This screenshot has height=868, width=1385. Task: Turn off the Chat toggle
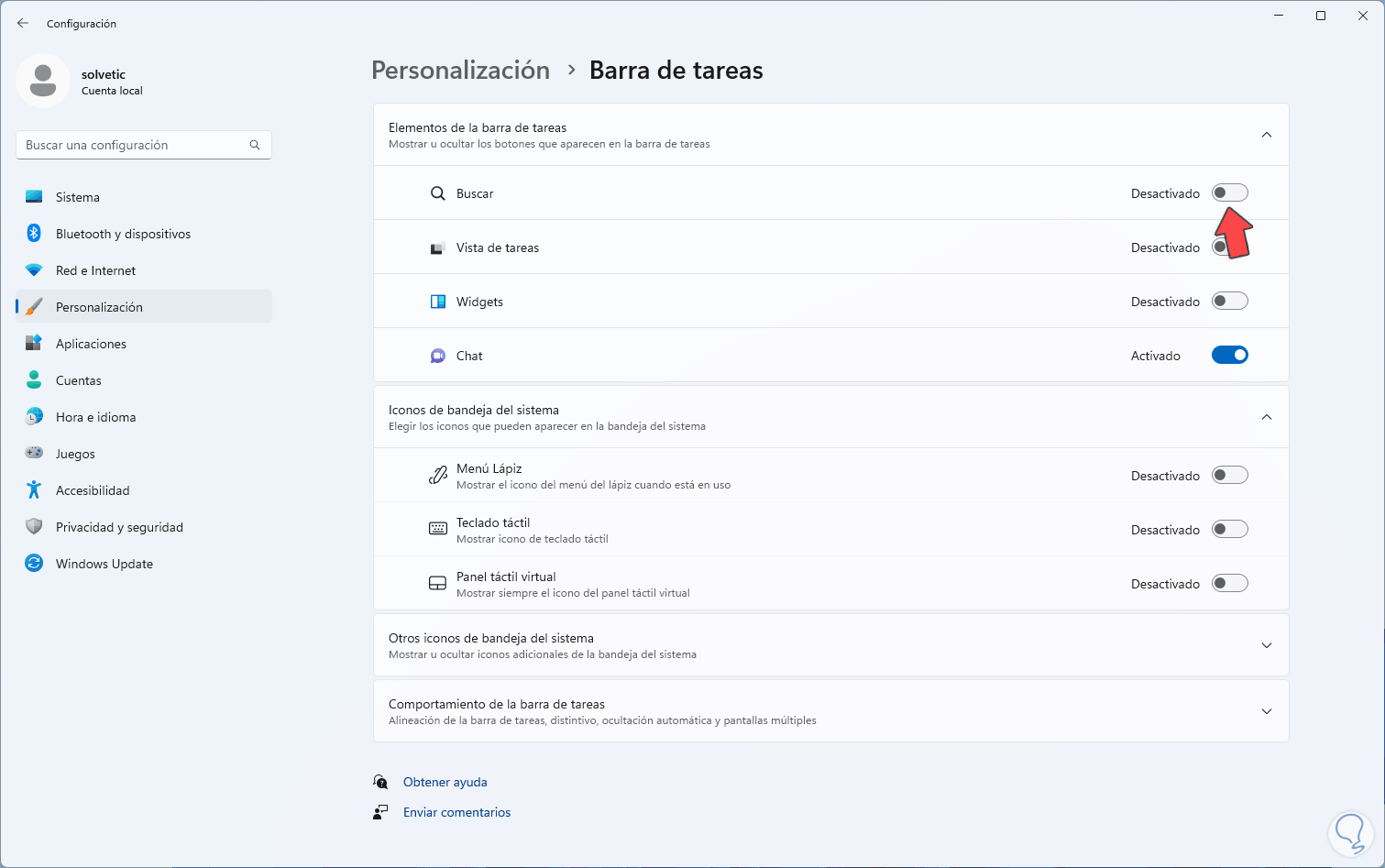coord(1229,356)
